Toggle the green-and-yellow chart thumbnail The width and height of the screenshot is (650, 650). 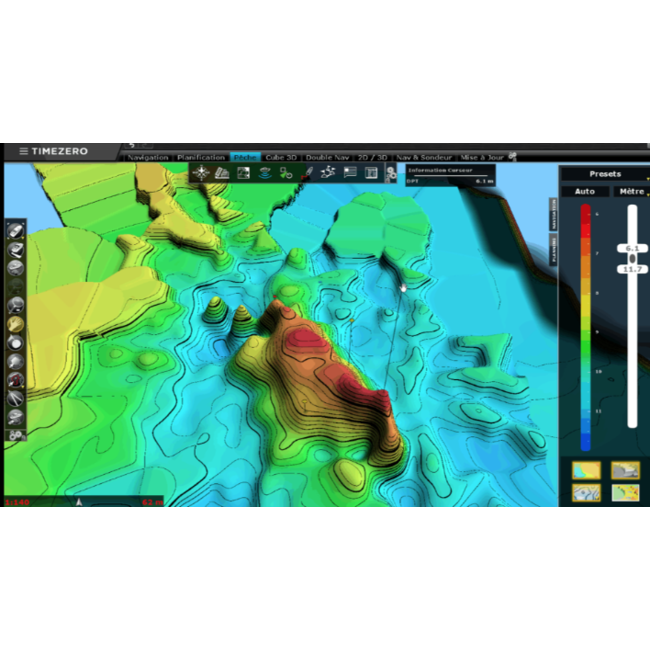pos(625,492)
